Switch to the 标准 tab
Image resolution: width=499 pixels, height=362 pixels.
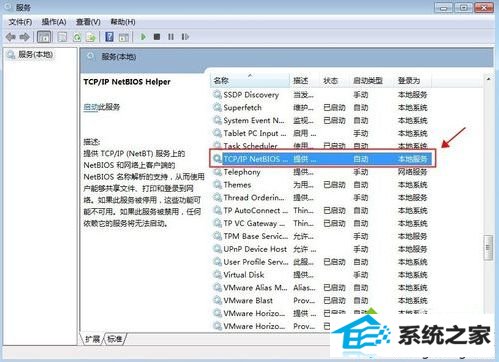tap(115, 339)
